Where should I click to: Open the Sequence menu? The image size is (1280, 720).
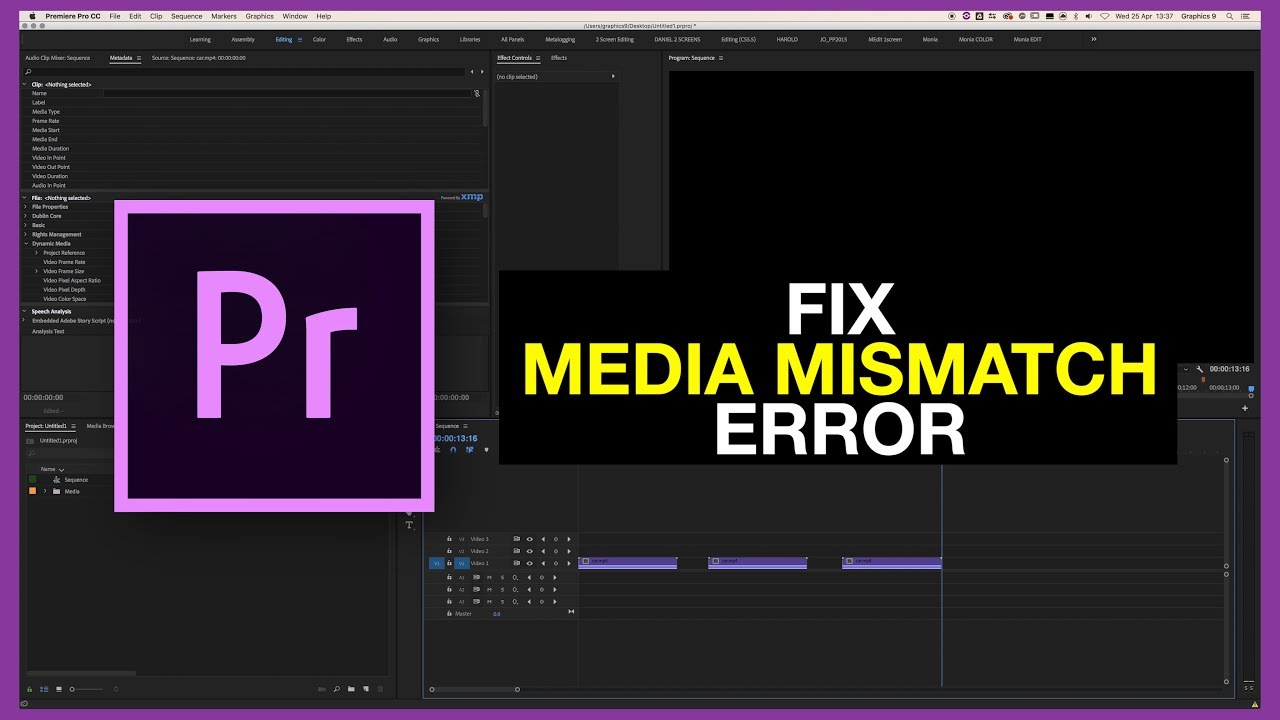(x=187, y=16)
